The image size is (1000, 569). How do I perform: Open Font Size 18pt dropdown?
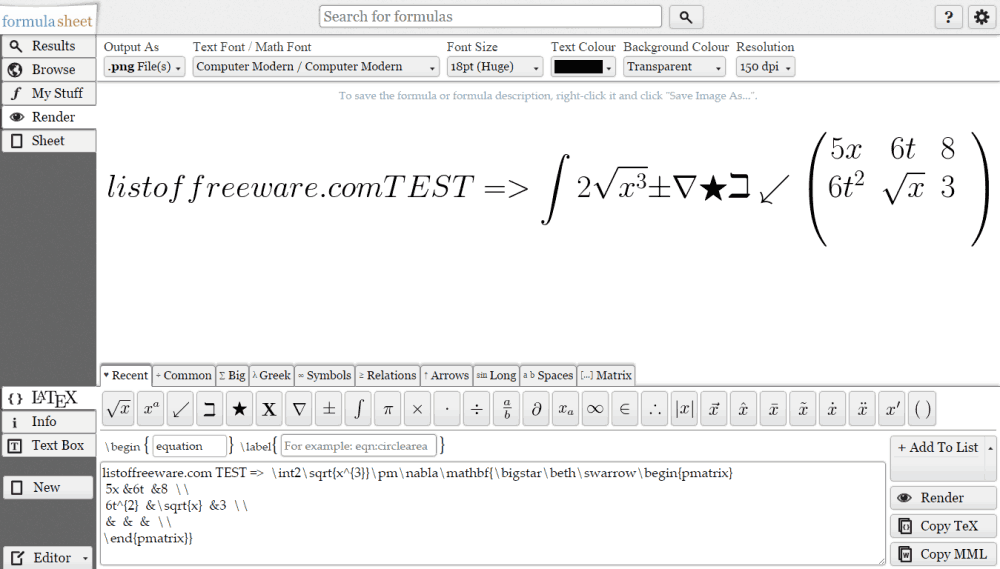coord(495,67)
